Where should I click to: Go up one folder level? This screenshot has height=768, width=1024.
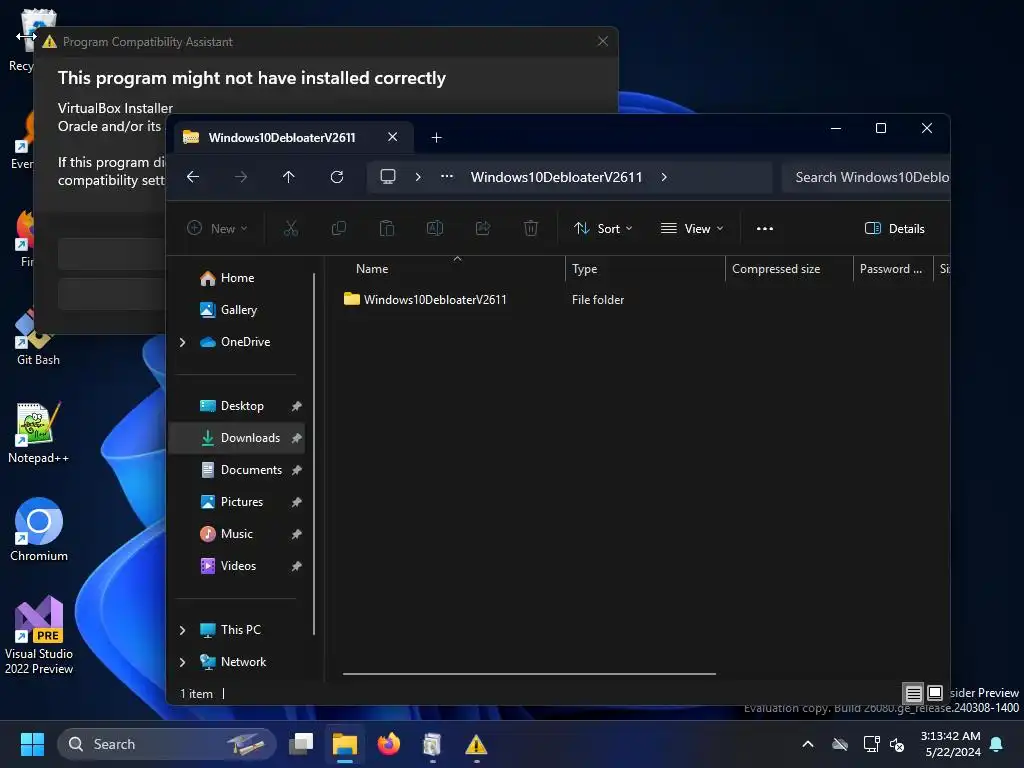289,177
